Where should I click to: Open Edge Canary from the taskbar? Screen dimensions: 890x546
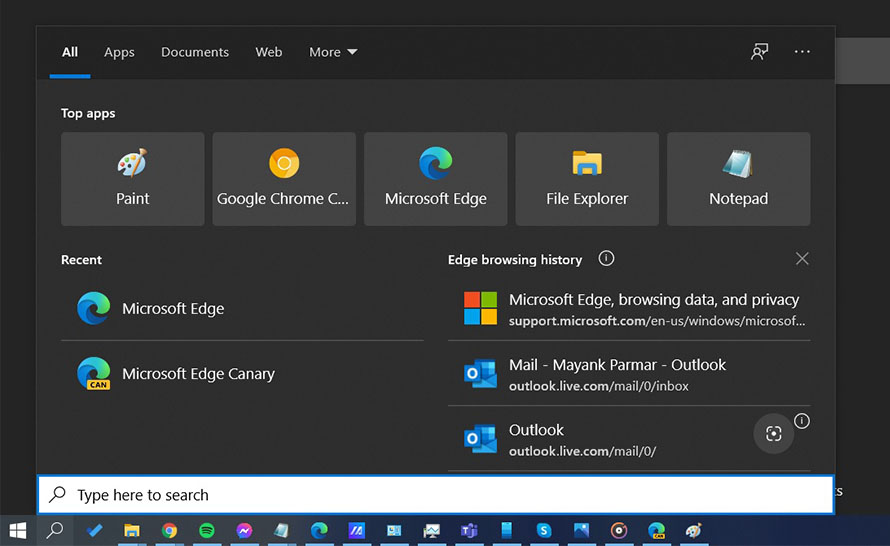tap(656, 531)
